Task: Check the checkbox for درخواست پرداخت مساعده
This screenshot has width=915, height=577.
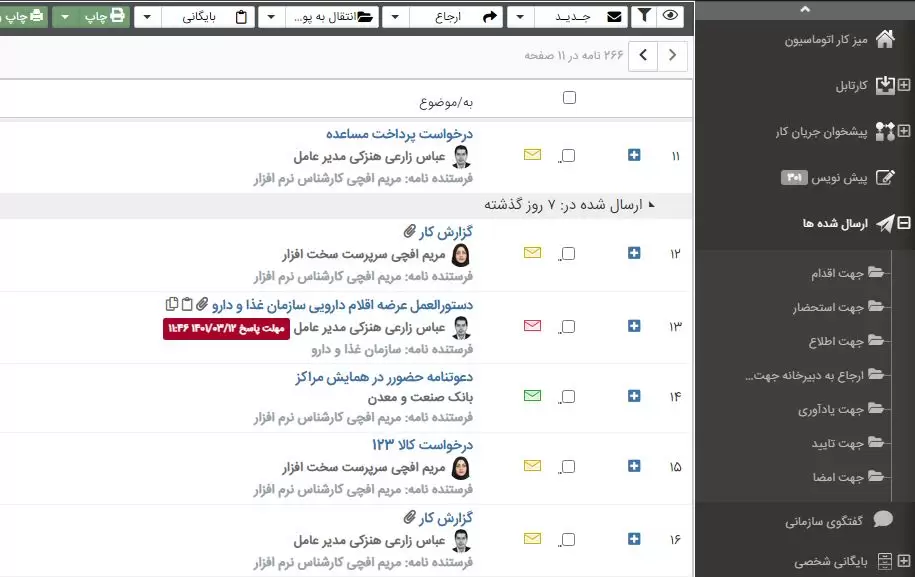Action: 567,155
